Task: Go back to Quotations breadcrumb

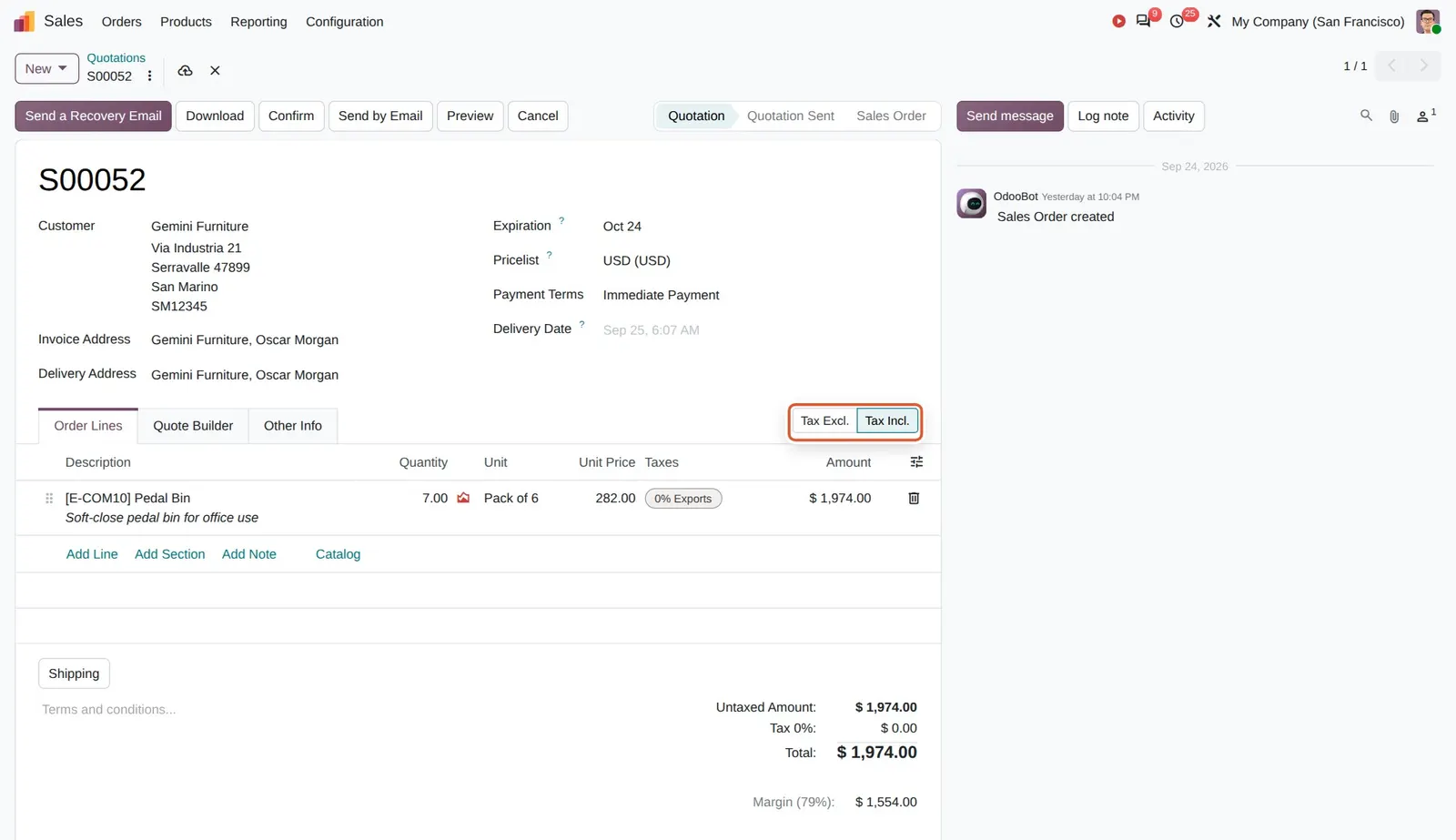Action: coord(116,58)
